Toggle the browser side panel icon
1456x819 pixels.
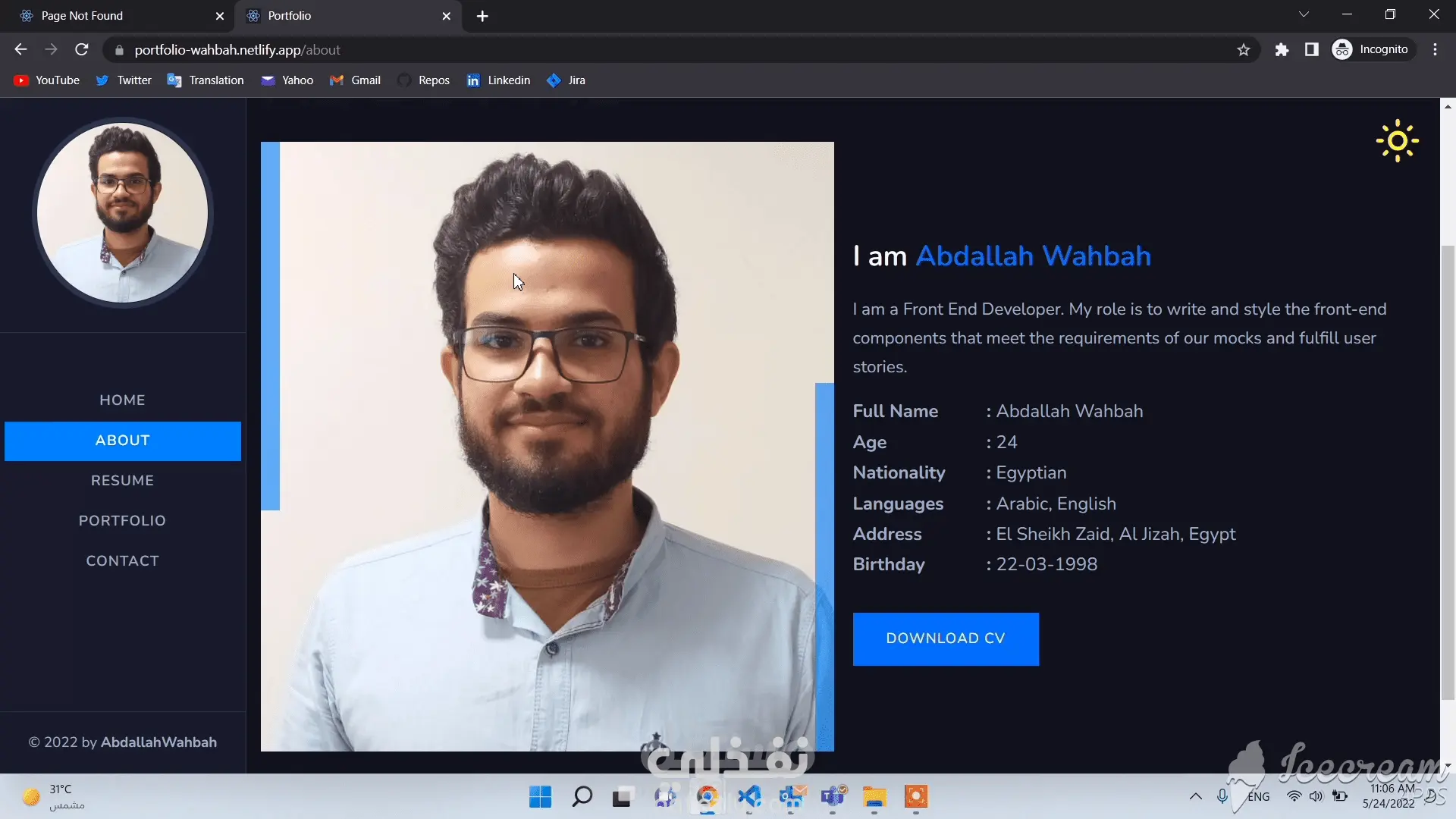point(1311,50)
